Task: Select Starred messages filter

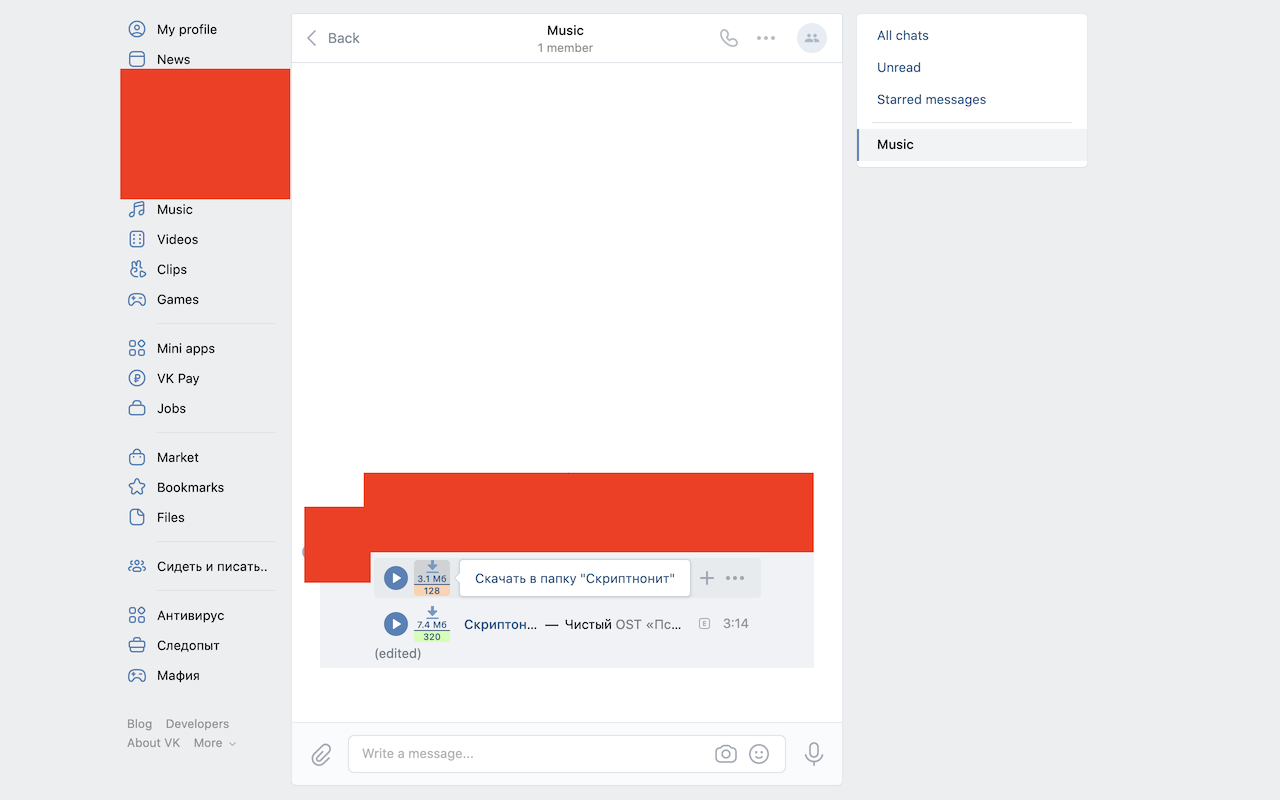Action: [932, 99]
